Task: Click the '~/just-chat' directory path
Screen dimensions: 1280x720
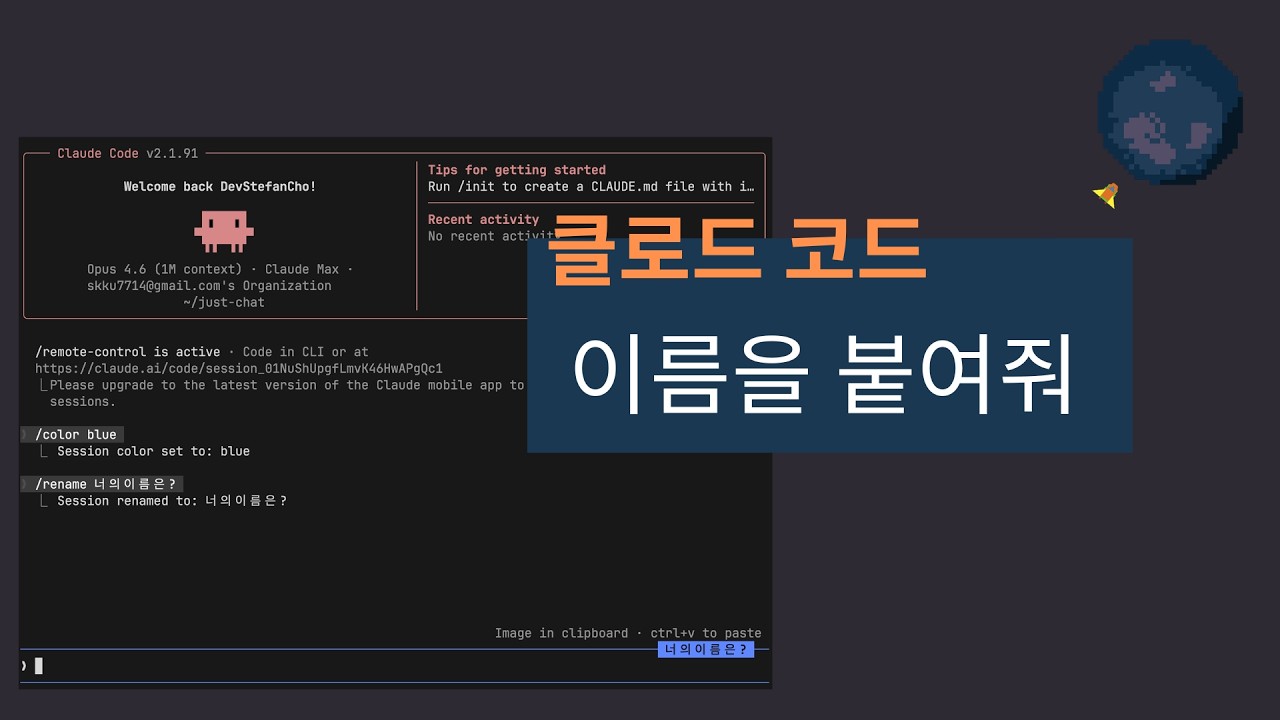Action: coord(224,302)
